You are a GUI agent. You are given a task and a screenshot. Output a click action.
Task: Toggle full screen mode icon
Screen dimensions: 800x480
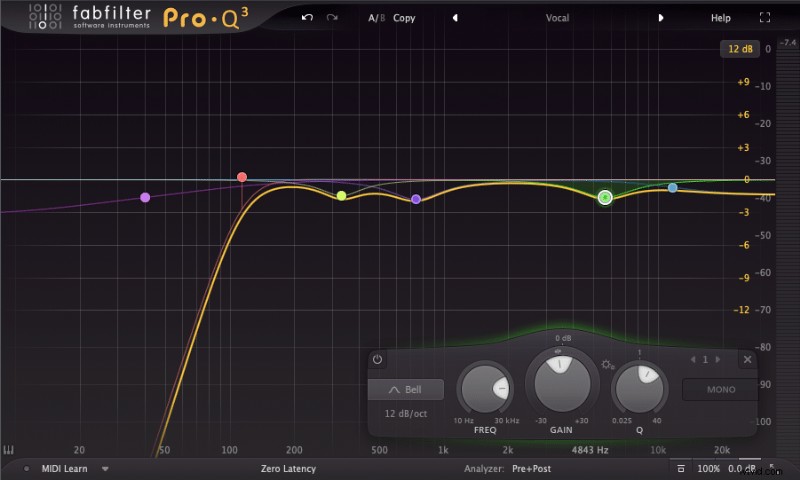pos(764,17)
